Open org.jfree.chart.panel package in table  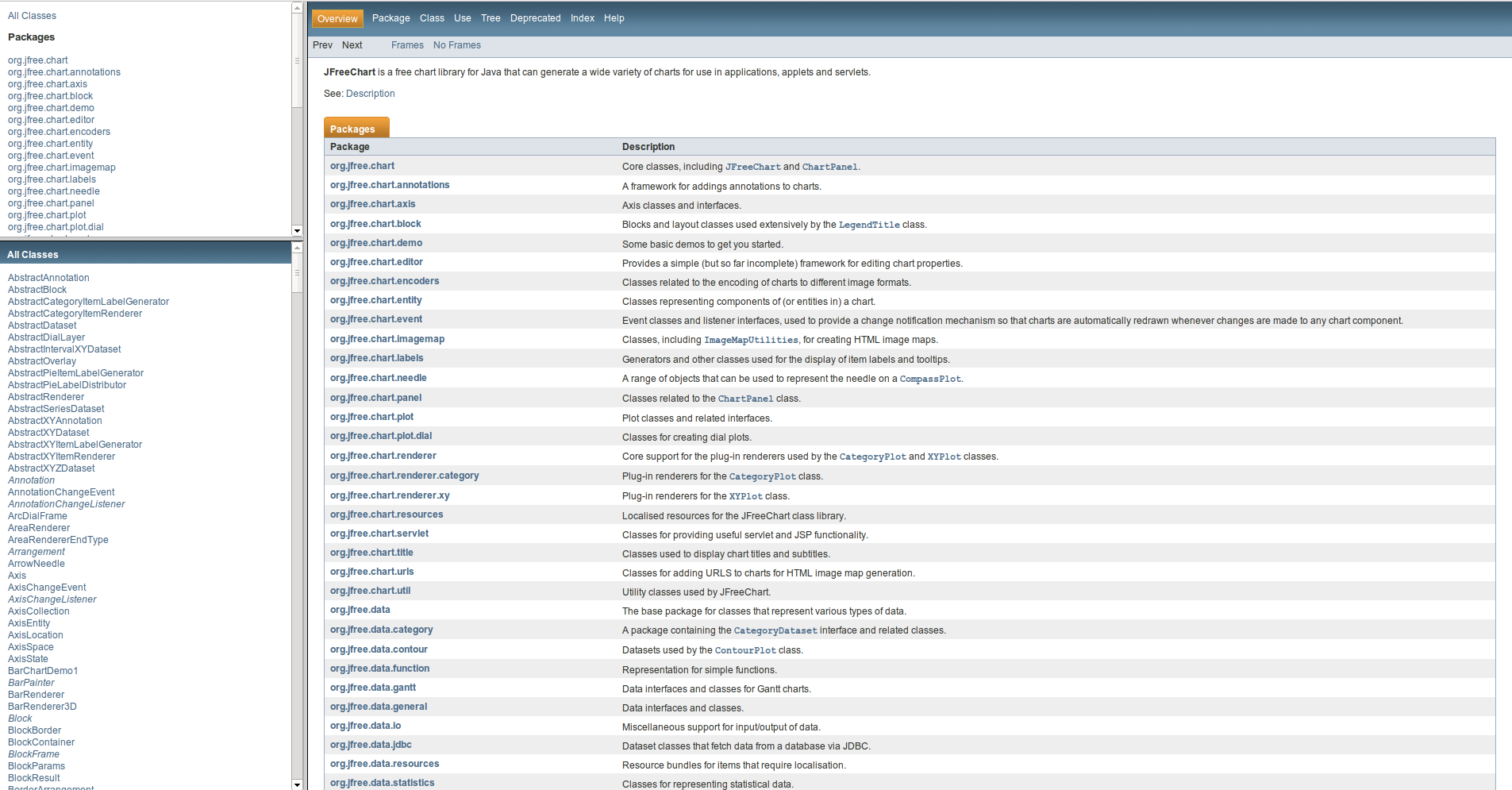pyautogui.click(x=375, y=398)
